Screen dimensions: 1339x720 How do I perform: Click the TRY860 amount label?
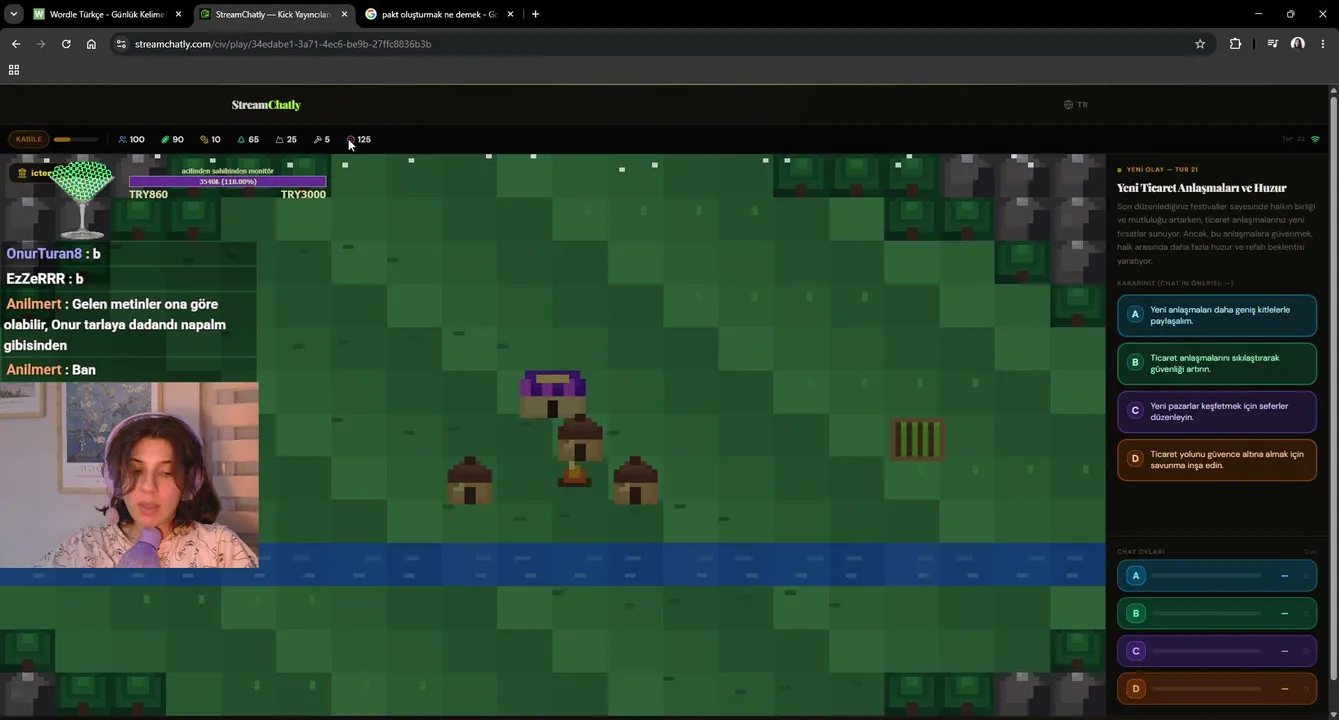click(x=148, y=194)
